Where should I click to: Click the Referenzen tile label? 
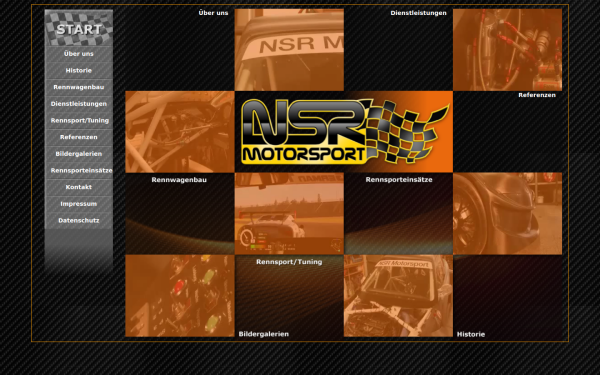coord(537,95)
